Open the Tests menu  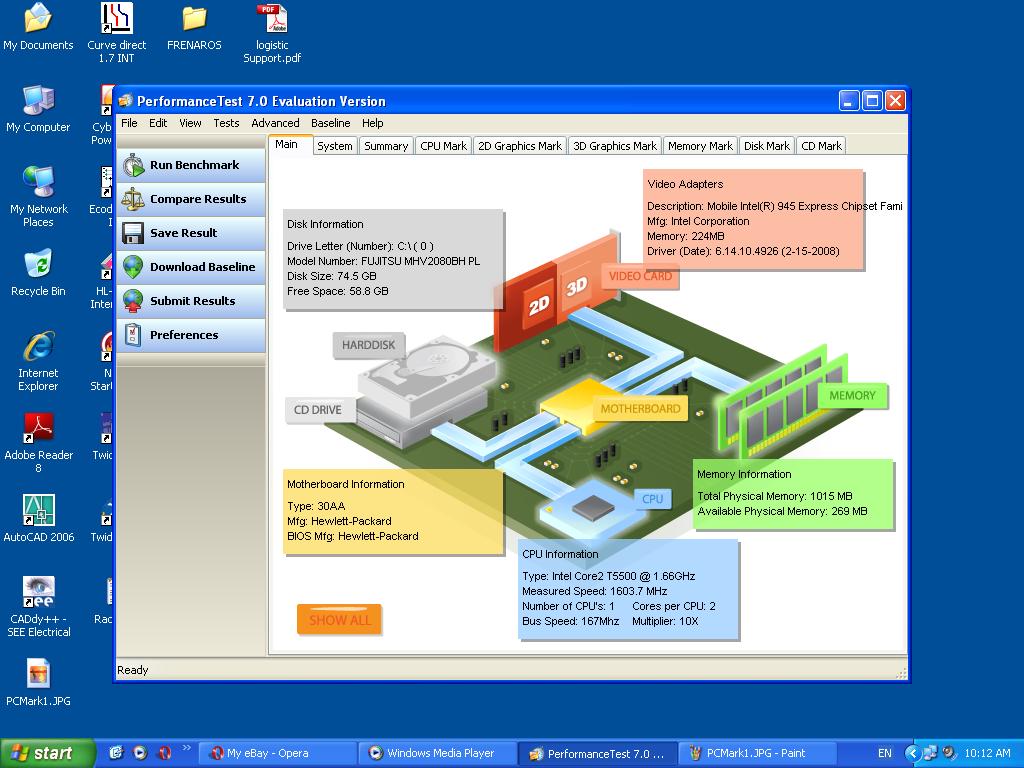[x=226, y=123]
